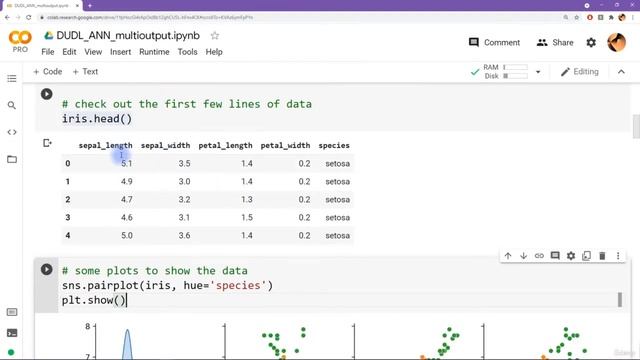Click the species column header
This screenshot has height=360, width=640.
coord(334,145)
